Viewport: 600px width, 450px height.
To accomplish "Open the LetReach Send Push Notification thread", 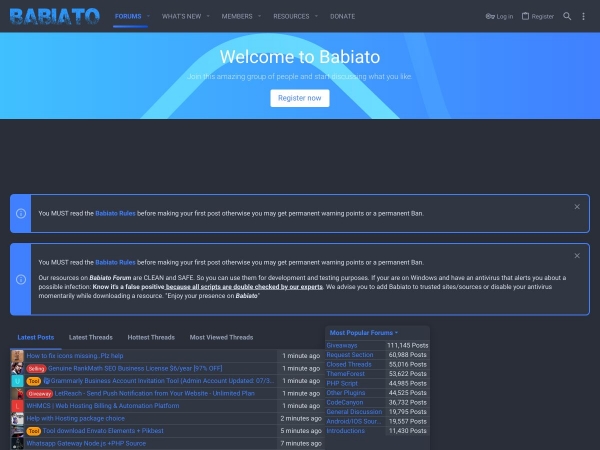I will point(155,393).
